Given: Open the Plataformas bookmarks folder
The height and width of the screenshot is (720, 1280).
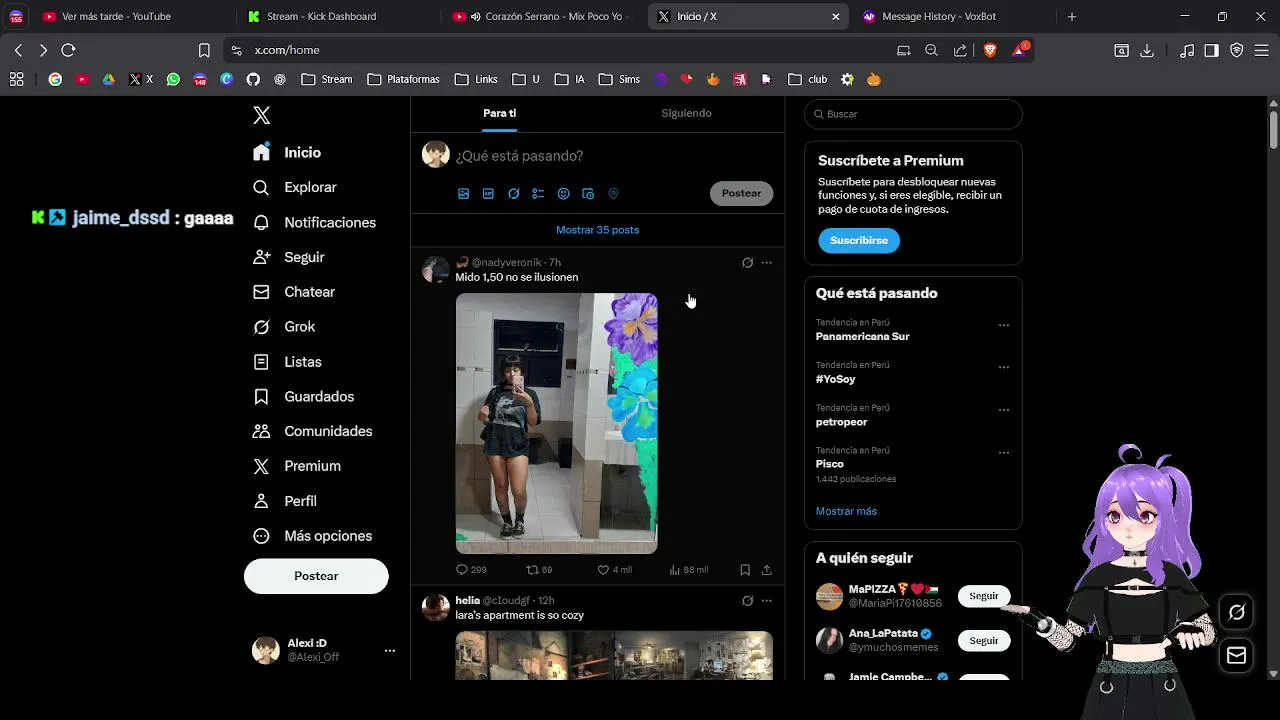Looking at the screenshot, I should coord(403,79).
